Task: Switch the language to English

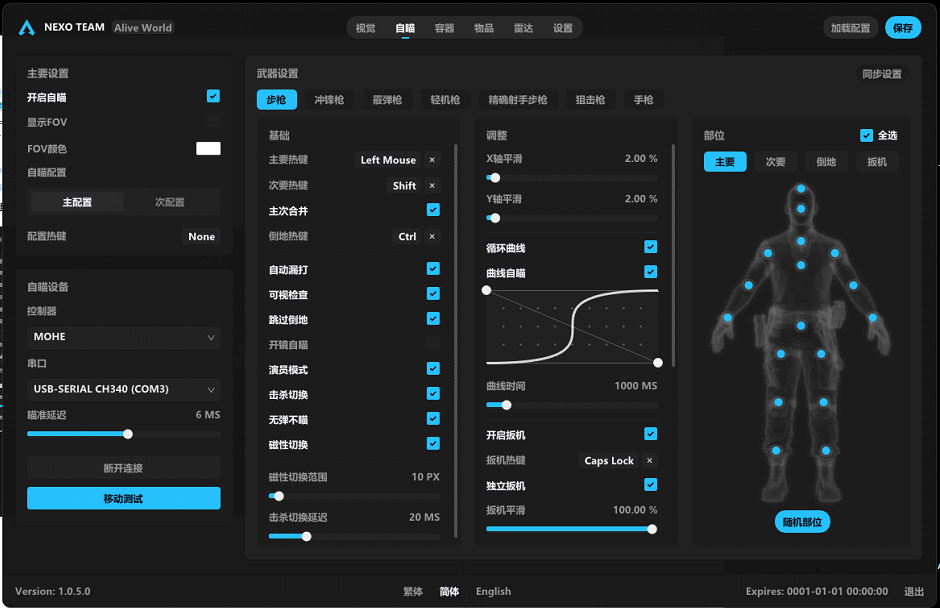Action: (493, 591)
